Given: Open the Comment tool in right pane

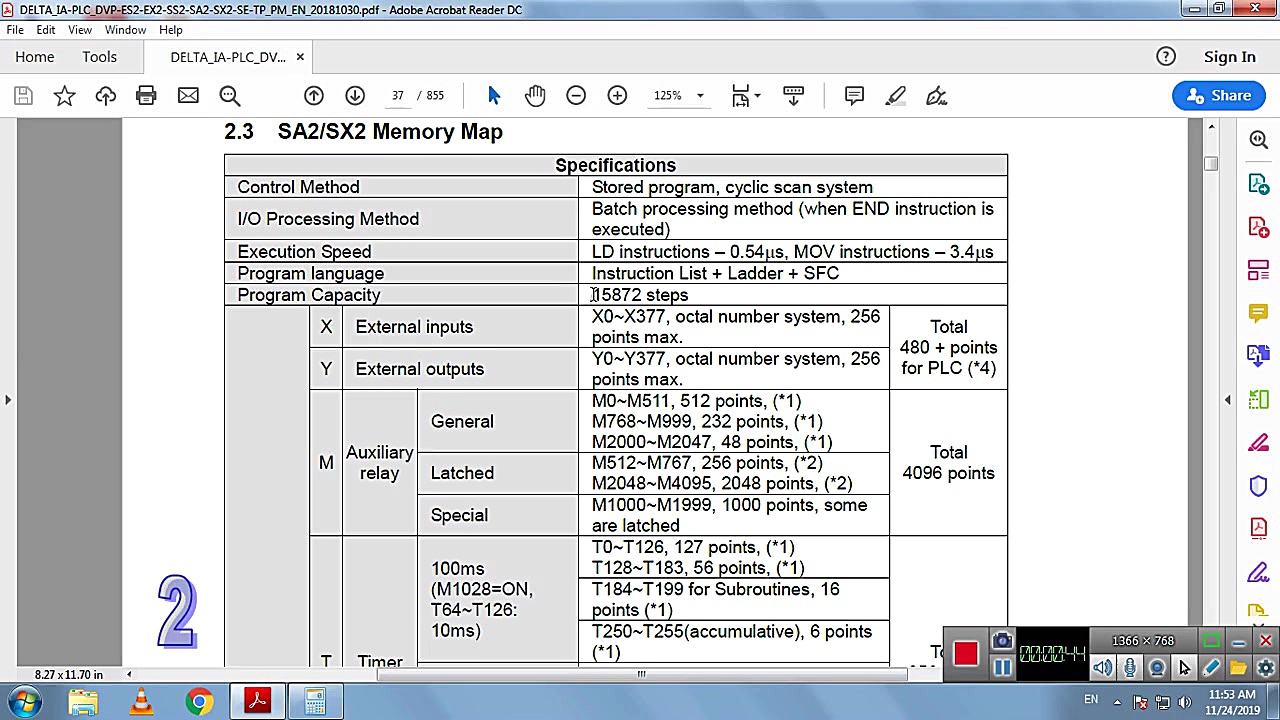Looking at the screenshot, I should [x=1259, y=313].
